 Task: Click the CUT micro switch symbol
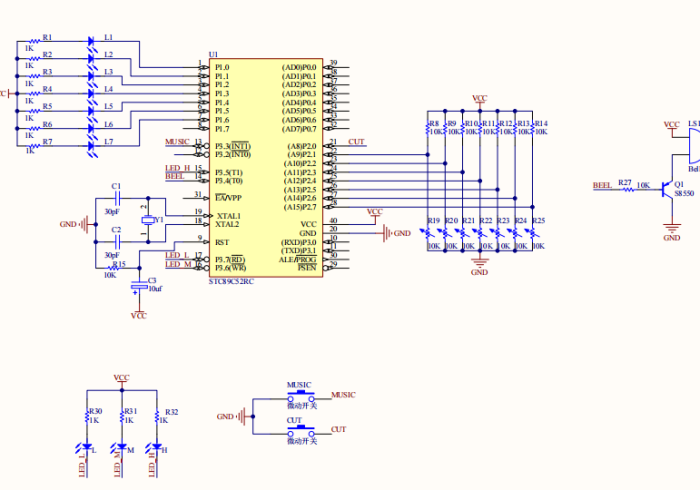[301, 430]
